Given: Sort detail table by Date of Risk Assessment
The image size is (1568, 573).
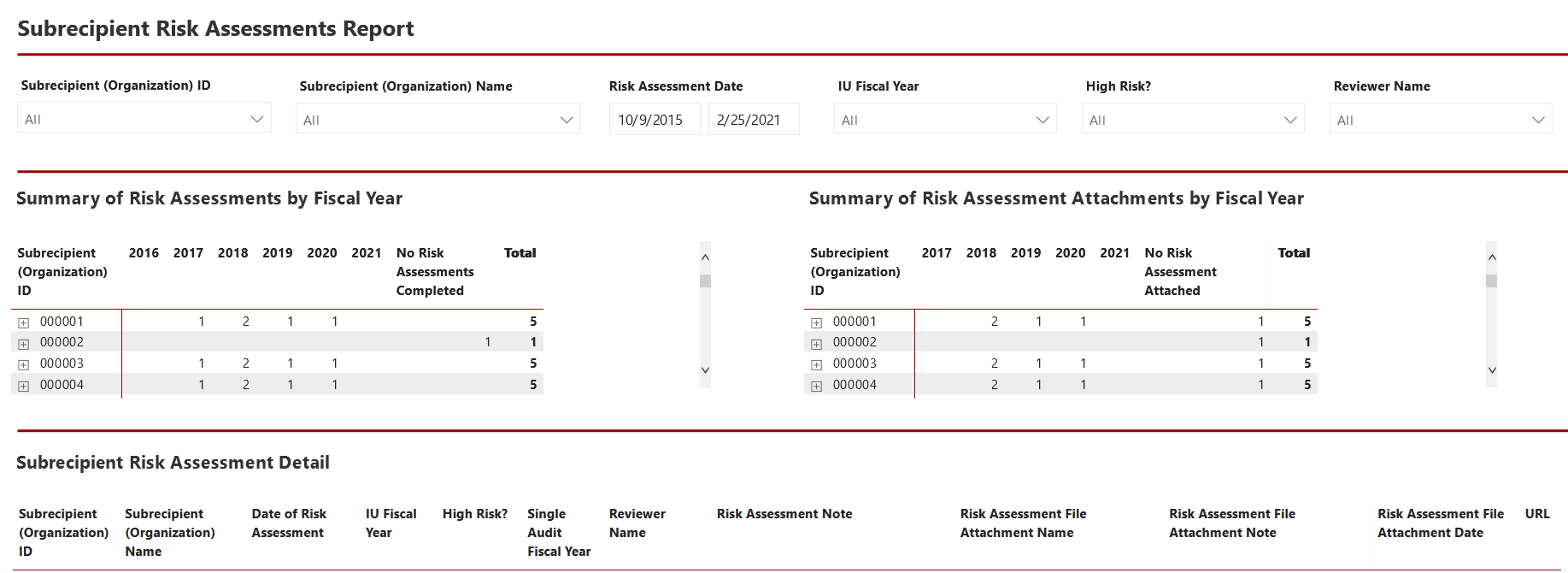Looking at the screenshot, I should tap(289, 523).
